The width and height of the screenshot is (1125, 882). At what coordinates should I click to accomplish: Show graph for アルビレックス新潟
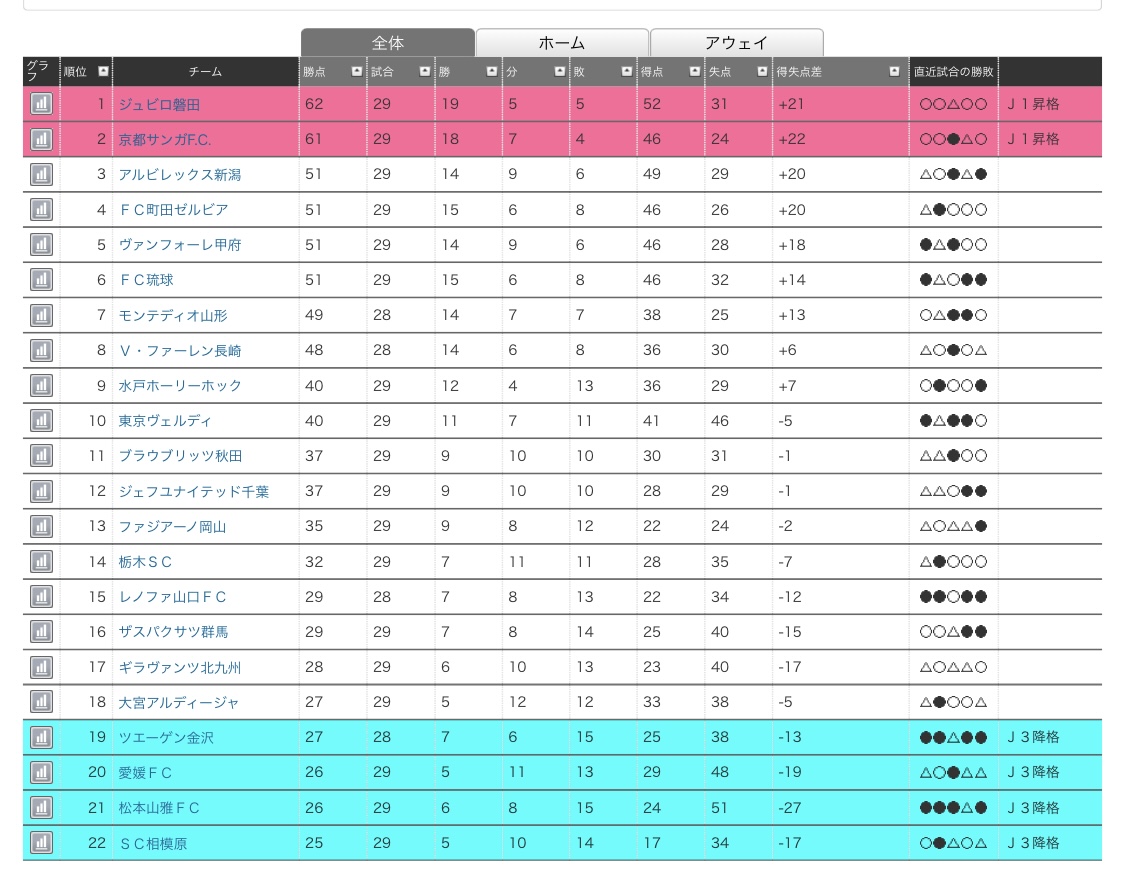[41, 174]
